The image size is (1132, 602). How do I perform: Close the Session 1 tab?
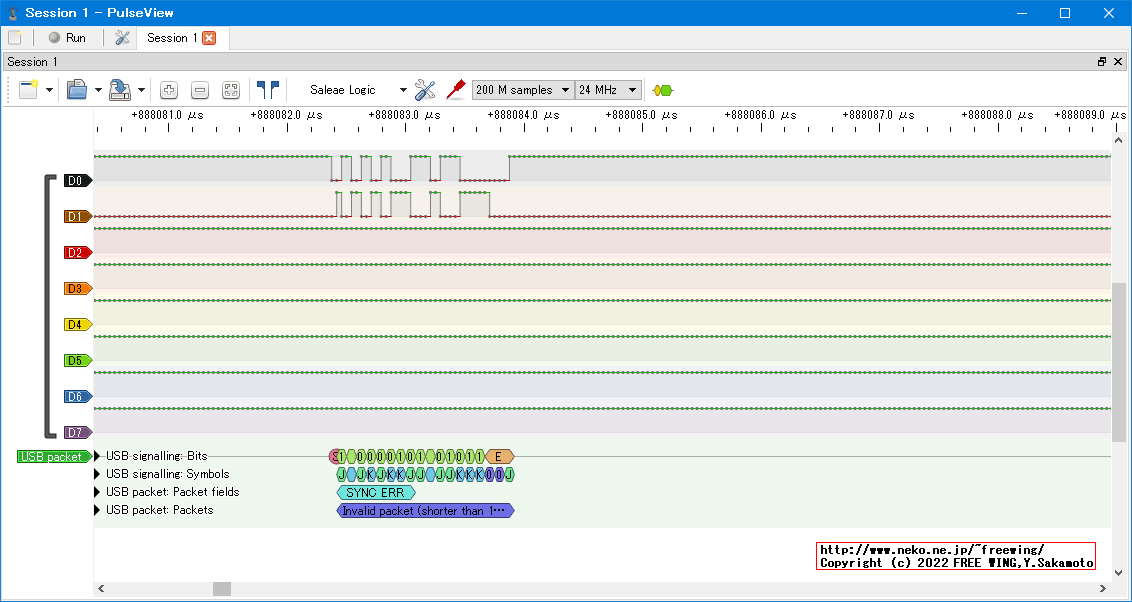coord(209,38)
